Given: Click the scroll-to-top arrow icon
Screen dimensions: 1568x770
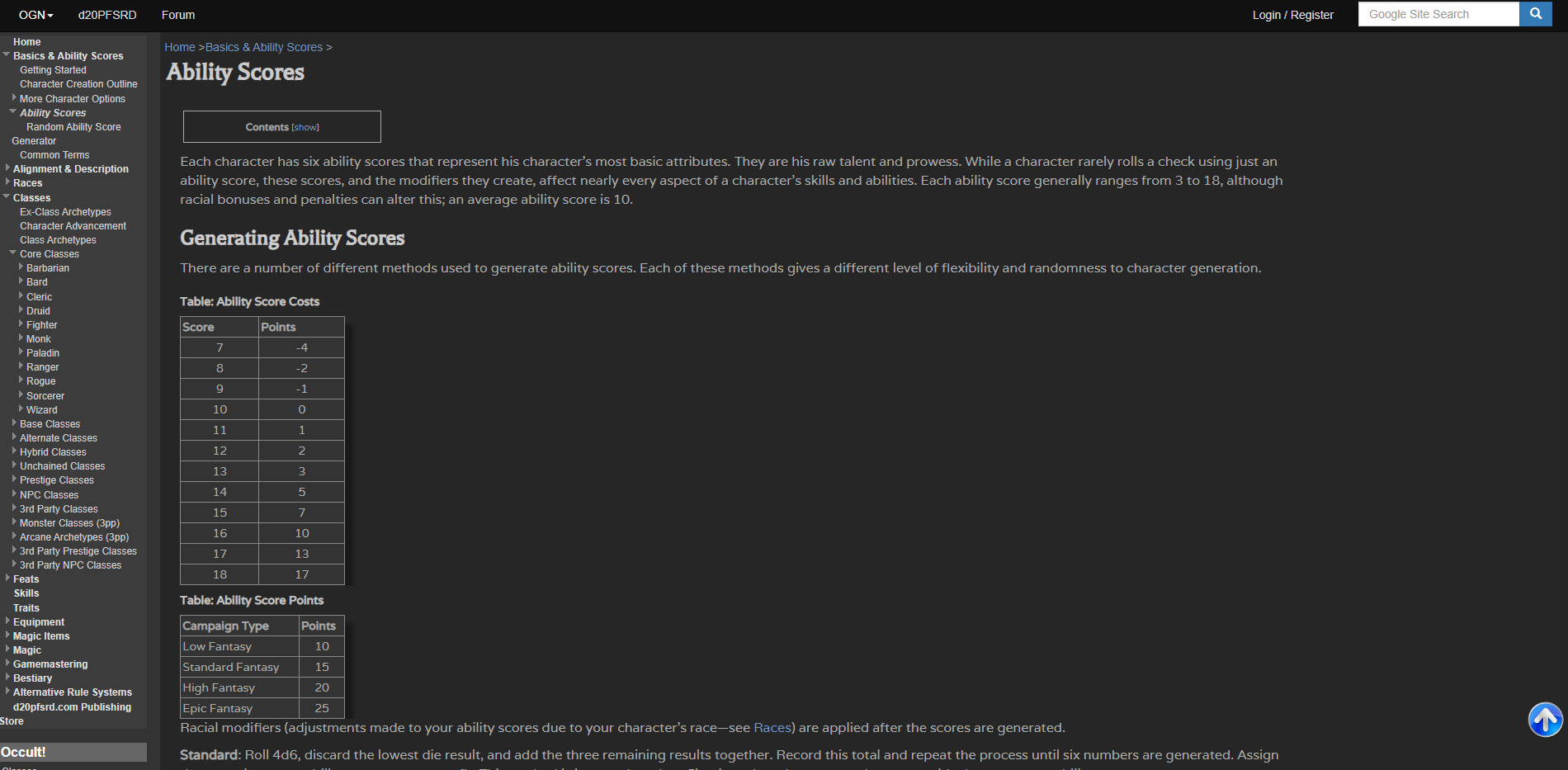Looking at the screenshot, I should click(x=1545, y=720).
